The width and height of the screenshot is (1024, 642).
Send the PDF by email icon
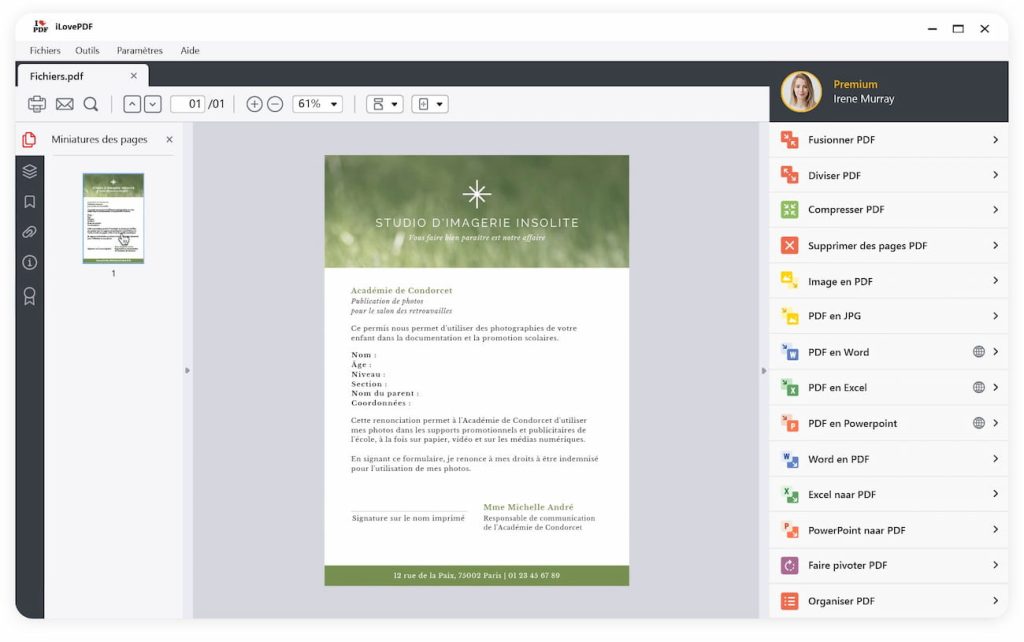tap(64, 104)
